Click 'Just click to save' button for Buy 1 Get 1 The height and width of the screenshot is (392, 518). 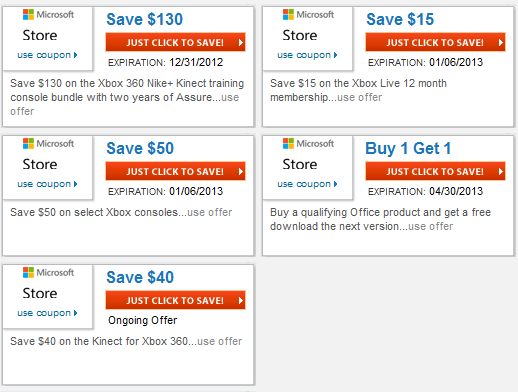tap(435, 171)
